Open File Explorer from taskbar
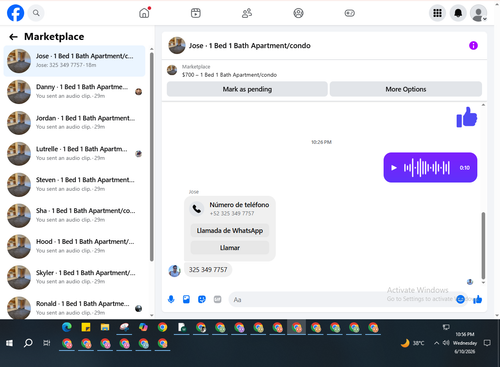Image resolution: width=500 pixels, height=367 pixels. (105, 327)
